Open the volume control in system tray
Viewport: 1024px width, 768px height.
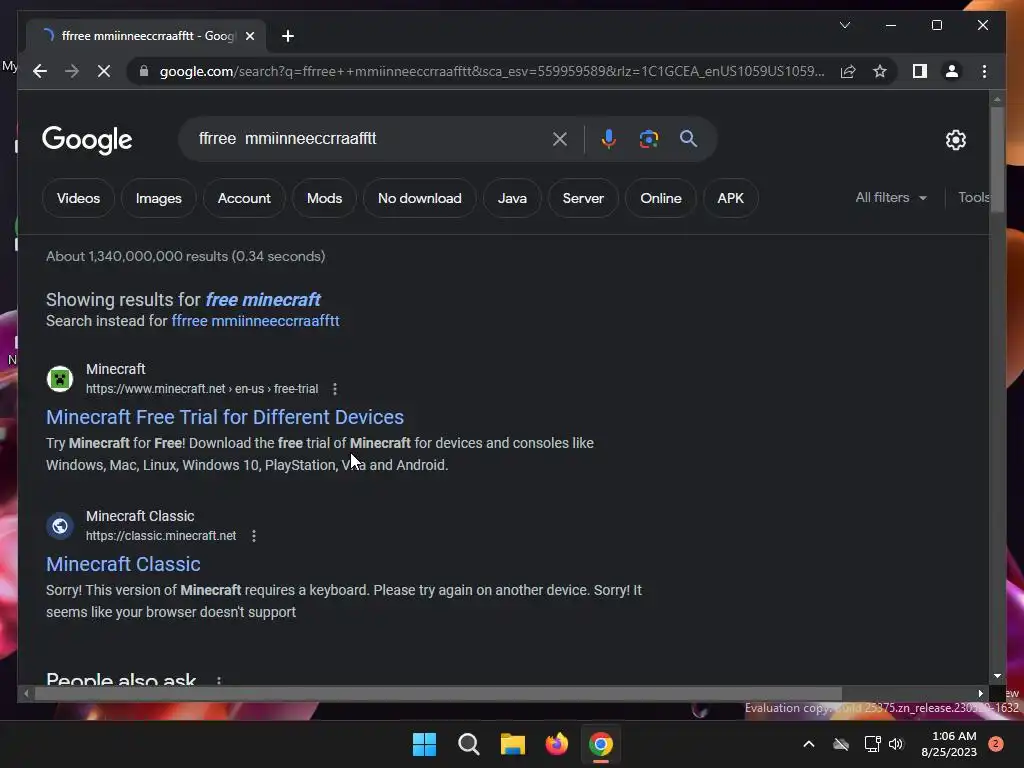tap(896, 744)
